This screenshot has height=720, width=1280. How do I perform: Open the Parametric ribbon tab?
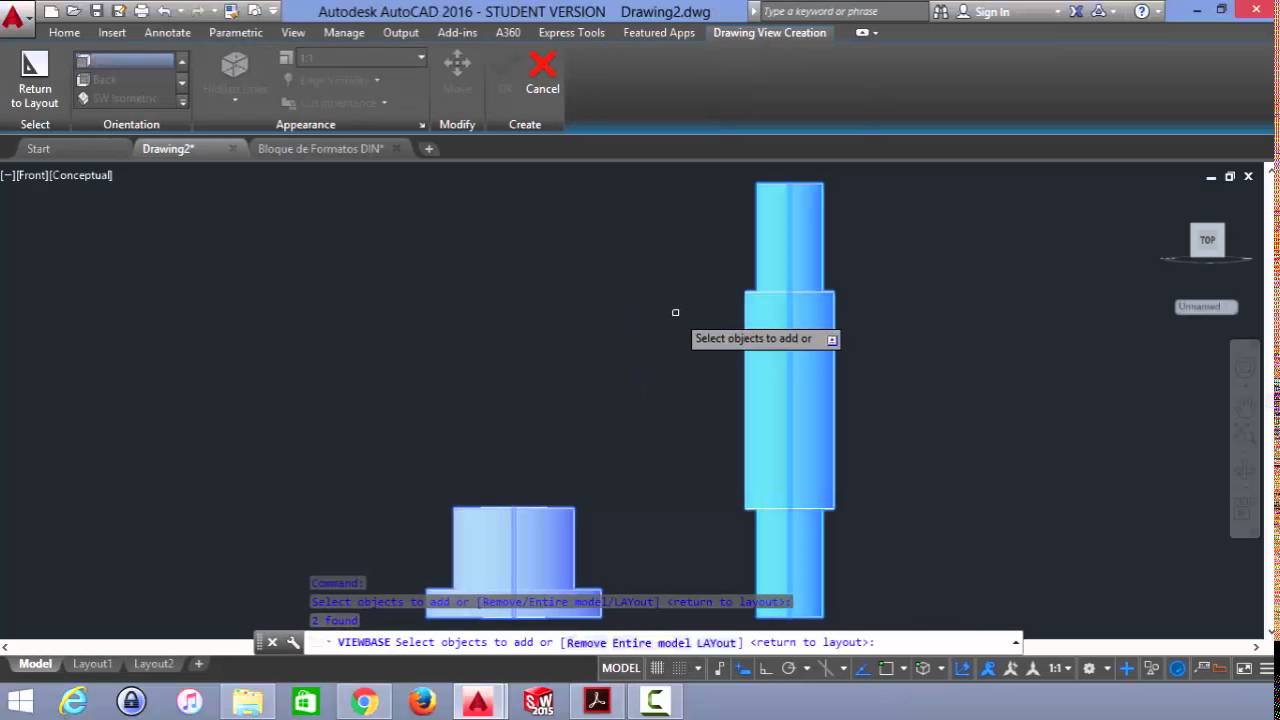(236, 32)
